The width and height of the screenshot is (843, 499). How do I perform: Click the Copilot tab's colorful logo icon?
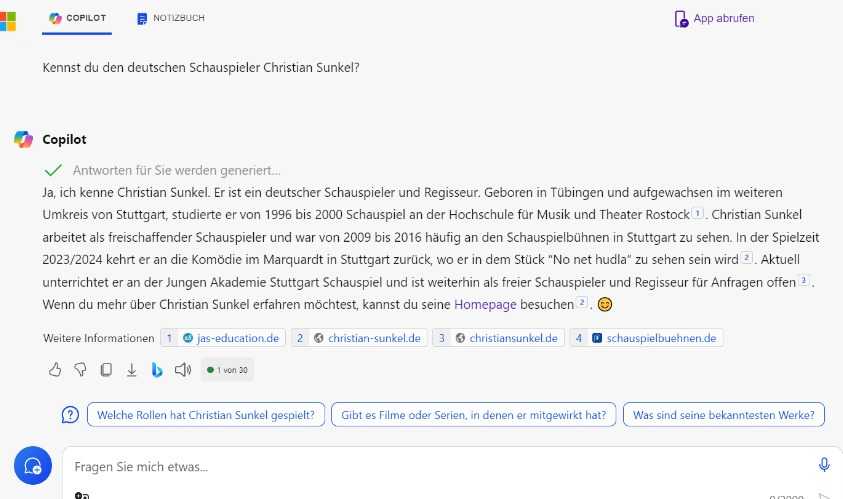[x=55, y=18]
